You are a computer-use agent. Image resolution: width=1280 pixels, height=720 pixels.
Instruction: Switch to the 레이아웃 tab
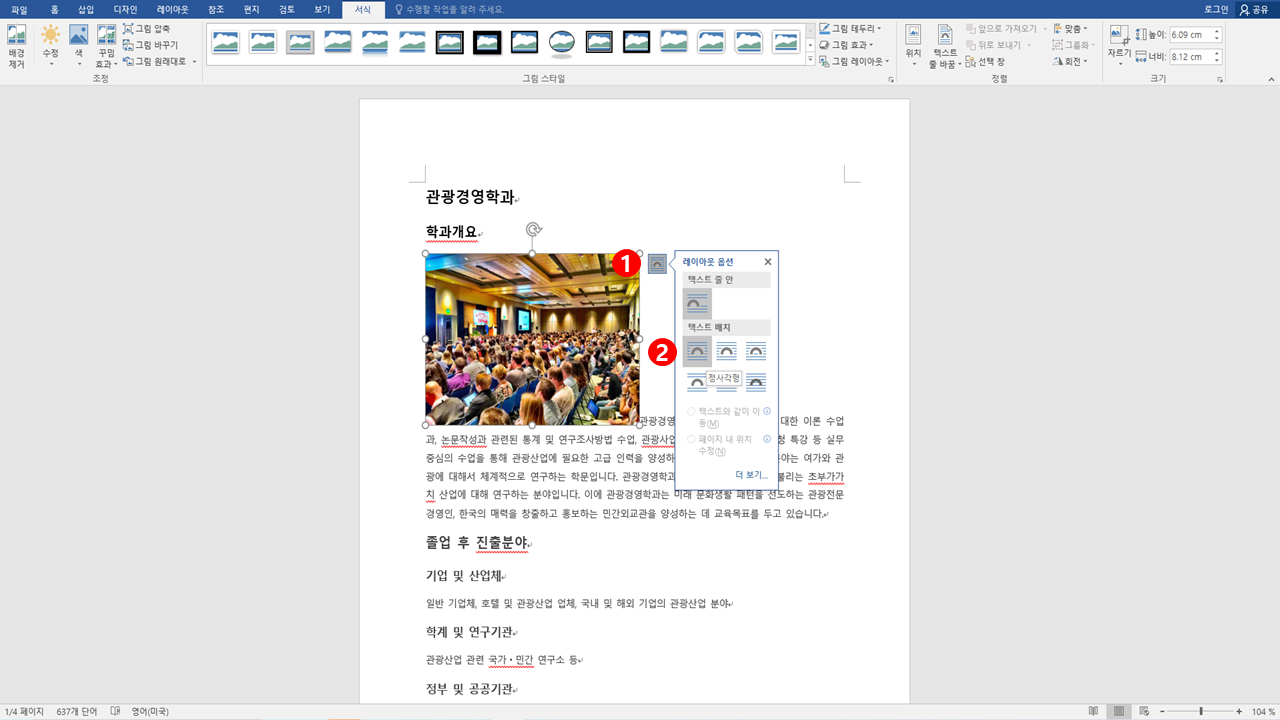pos(171,9)
